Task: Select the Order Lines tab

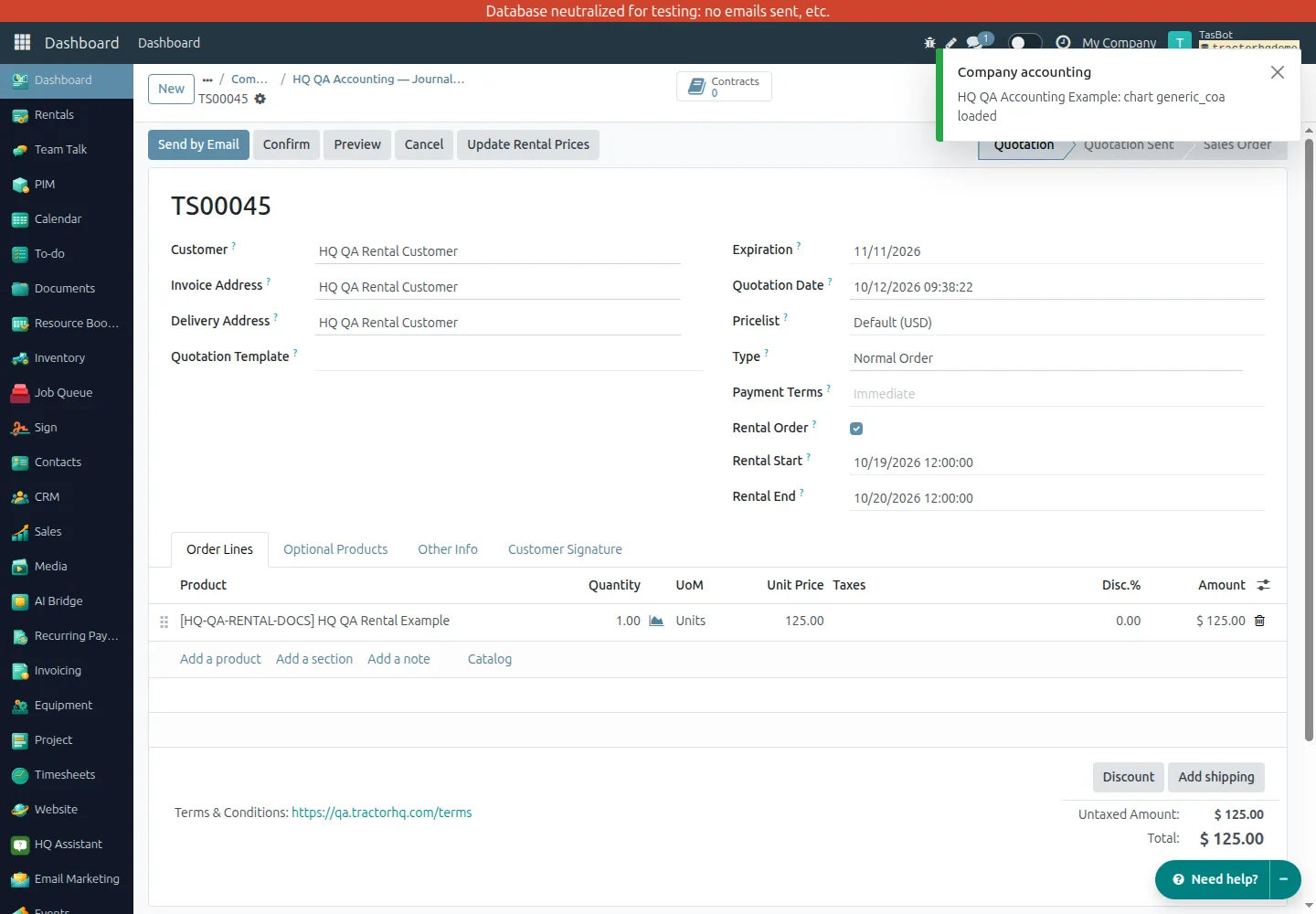Action: (x=219, y=549)
